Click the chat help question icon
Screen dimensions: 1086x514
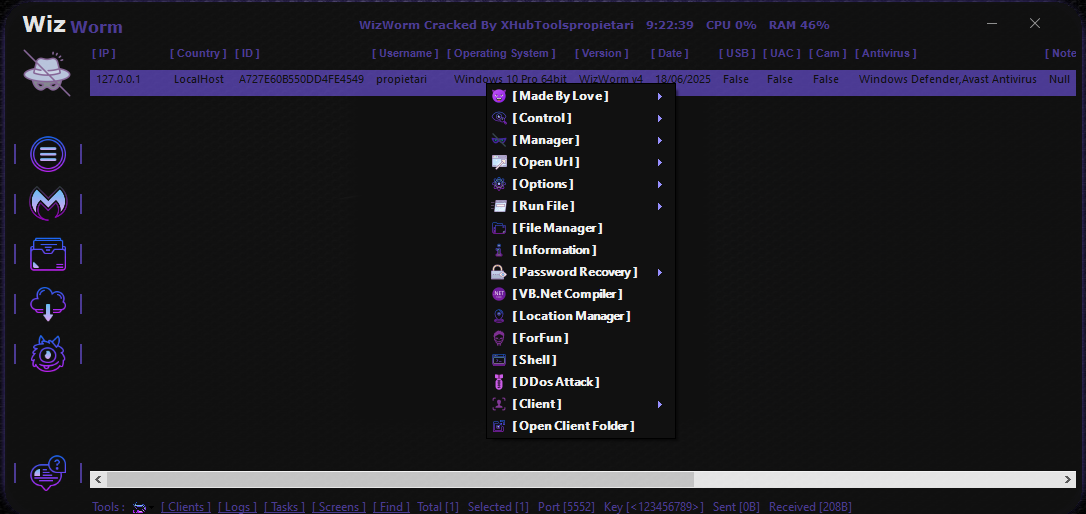coord(48,473)
